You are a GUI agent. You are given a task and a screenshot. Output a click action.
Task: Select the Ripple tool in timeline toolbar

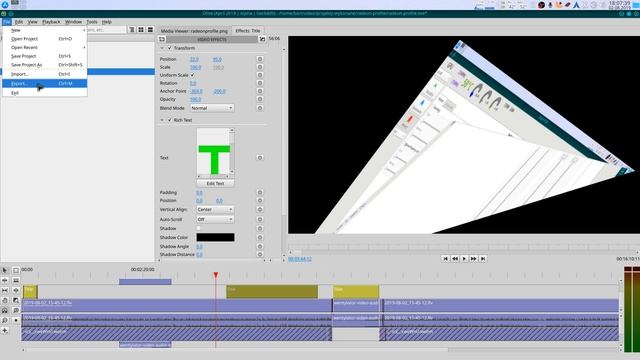(x=4, y=280)
